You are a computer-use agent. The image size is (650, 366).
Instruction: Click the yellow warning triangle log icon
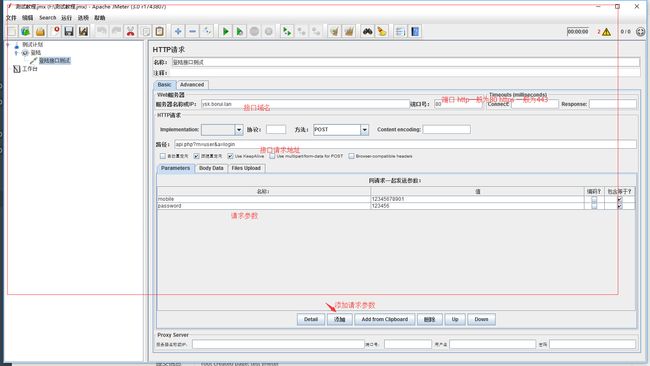(606, 32)
